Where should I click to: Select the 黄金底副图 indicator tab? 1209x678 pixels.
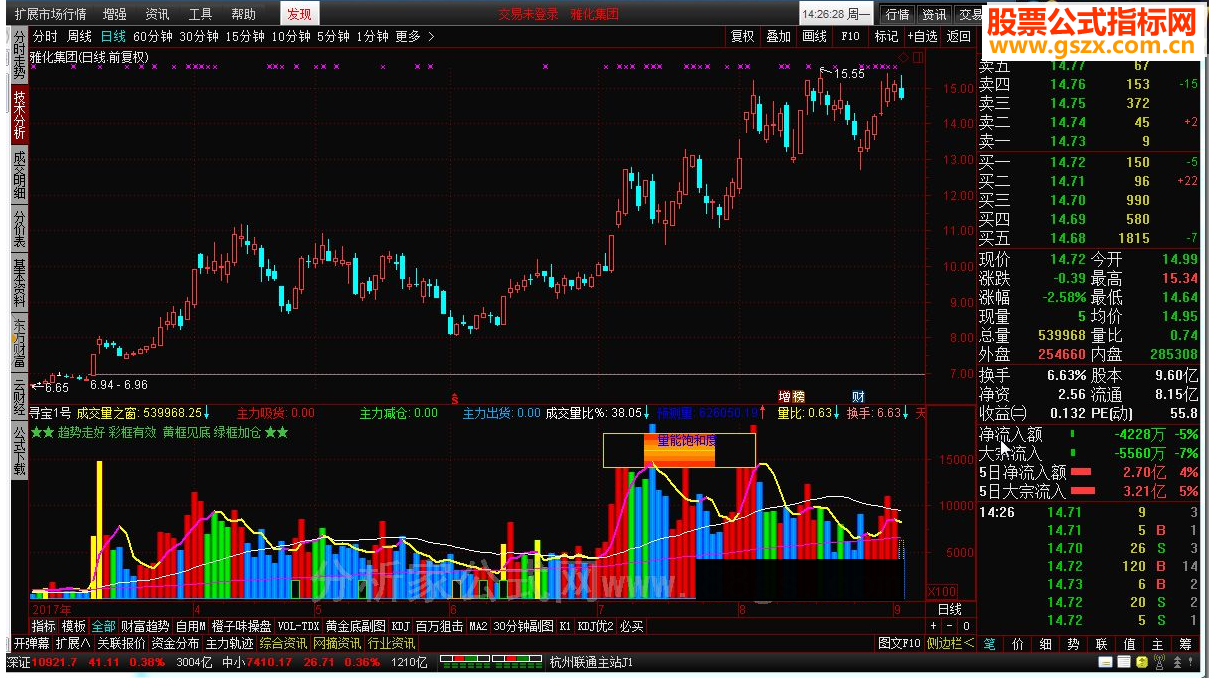[355, 626]
